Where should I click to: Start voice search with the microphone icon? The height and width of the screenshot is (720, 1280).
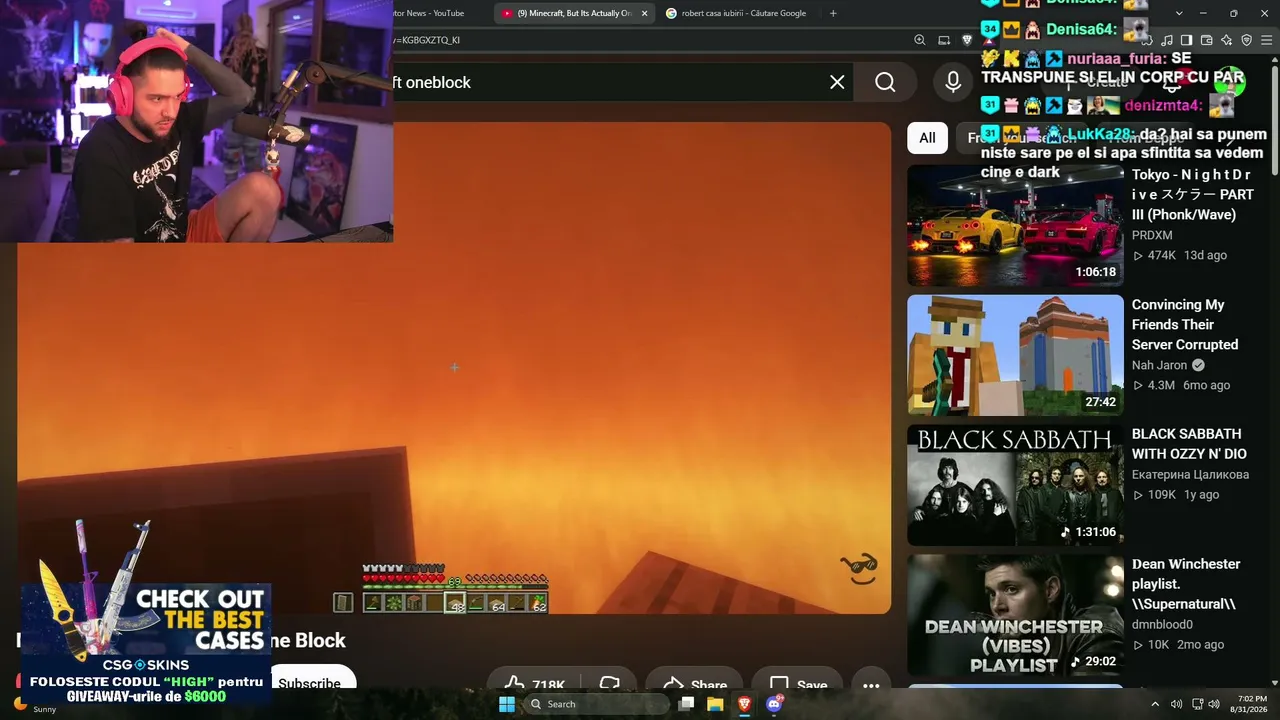[953, 82]
